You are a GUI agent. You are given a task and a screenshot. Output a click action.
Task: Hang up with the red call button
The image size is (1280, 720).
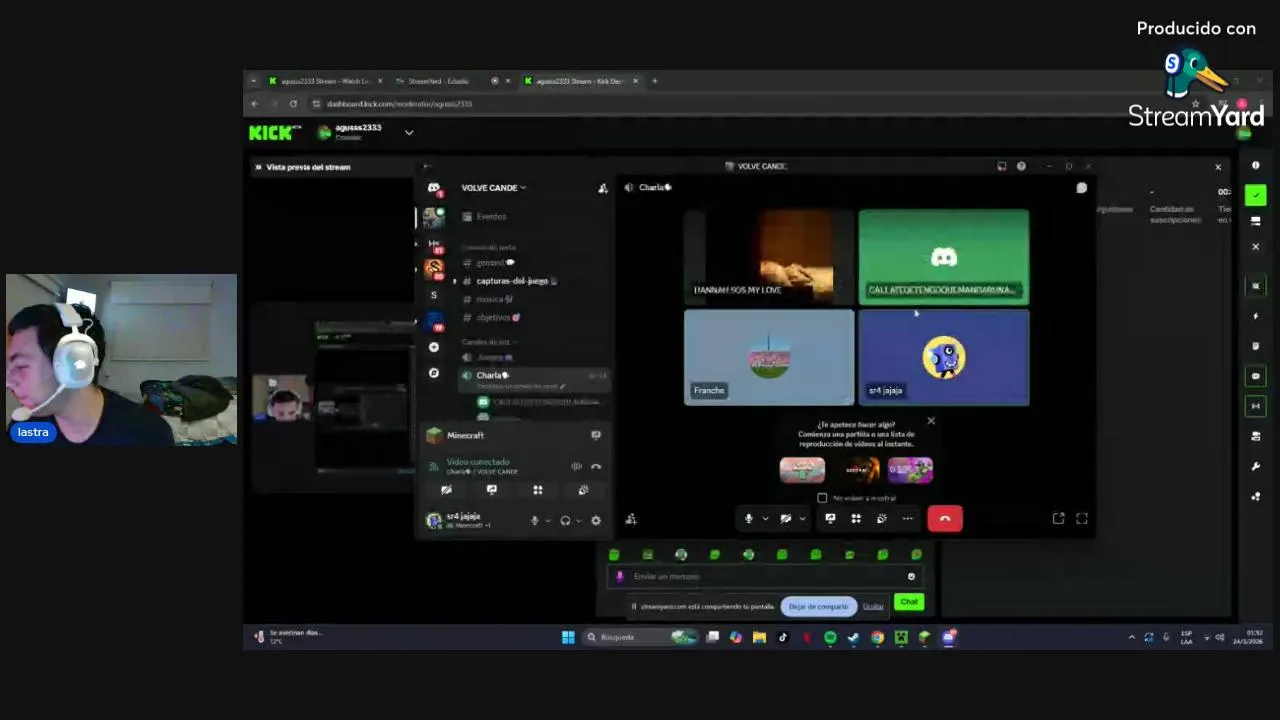944,518
